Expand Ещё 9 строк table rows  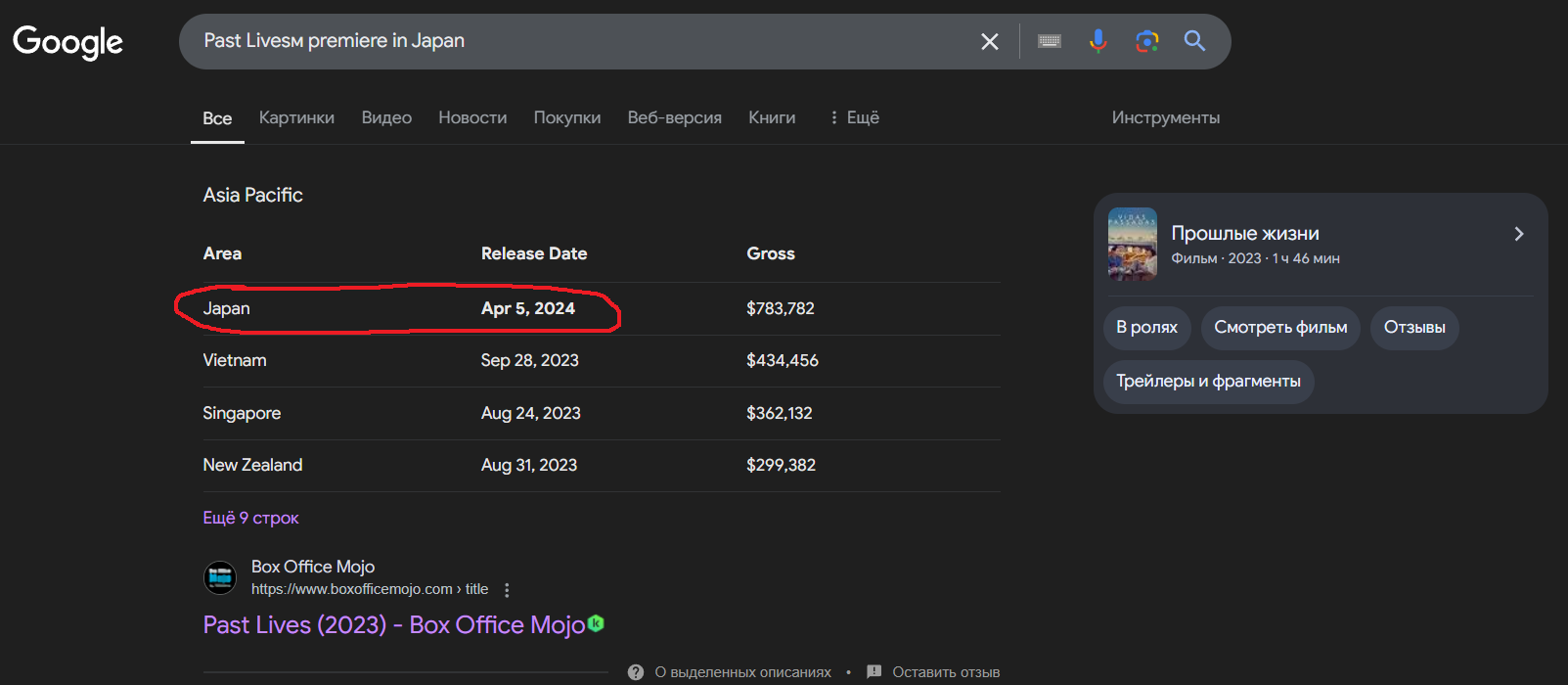point(250,518)
